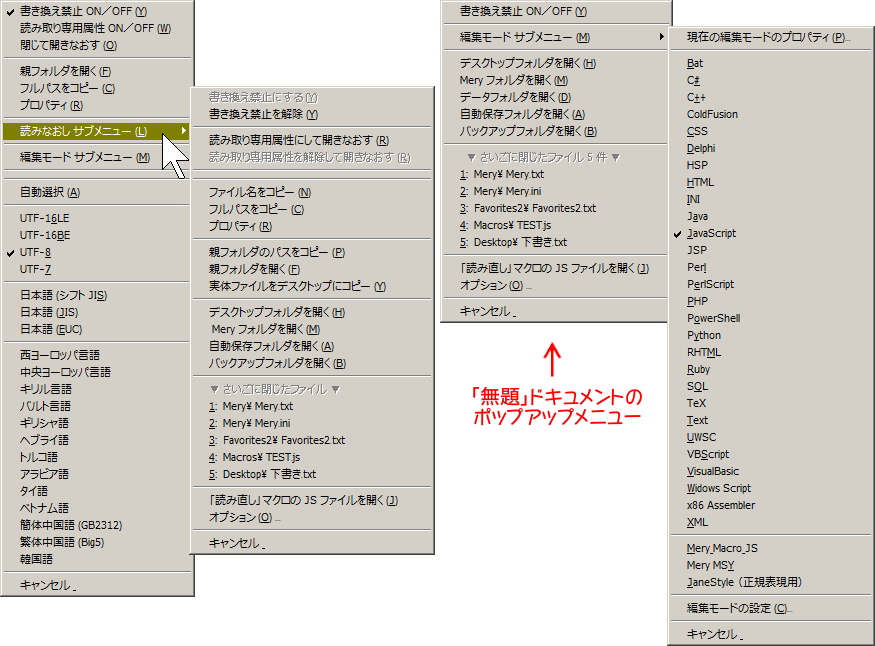The height and width of the screenshot is (646, 875).
Task: Open 編集モードの設定 (C)
Action: coord(738,608)
